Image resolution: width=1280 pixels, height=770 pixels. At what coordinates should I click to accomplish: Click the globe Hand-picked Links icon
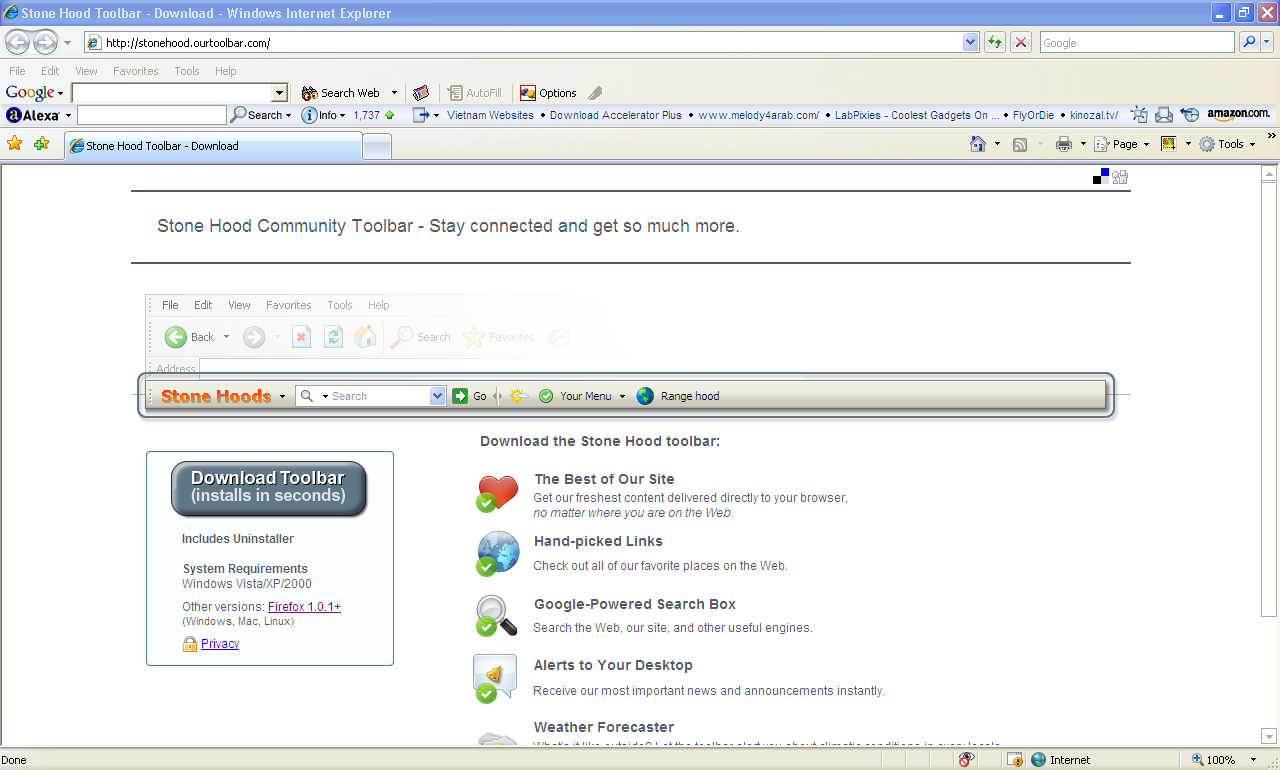tap(497, 554)
